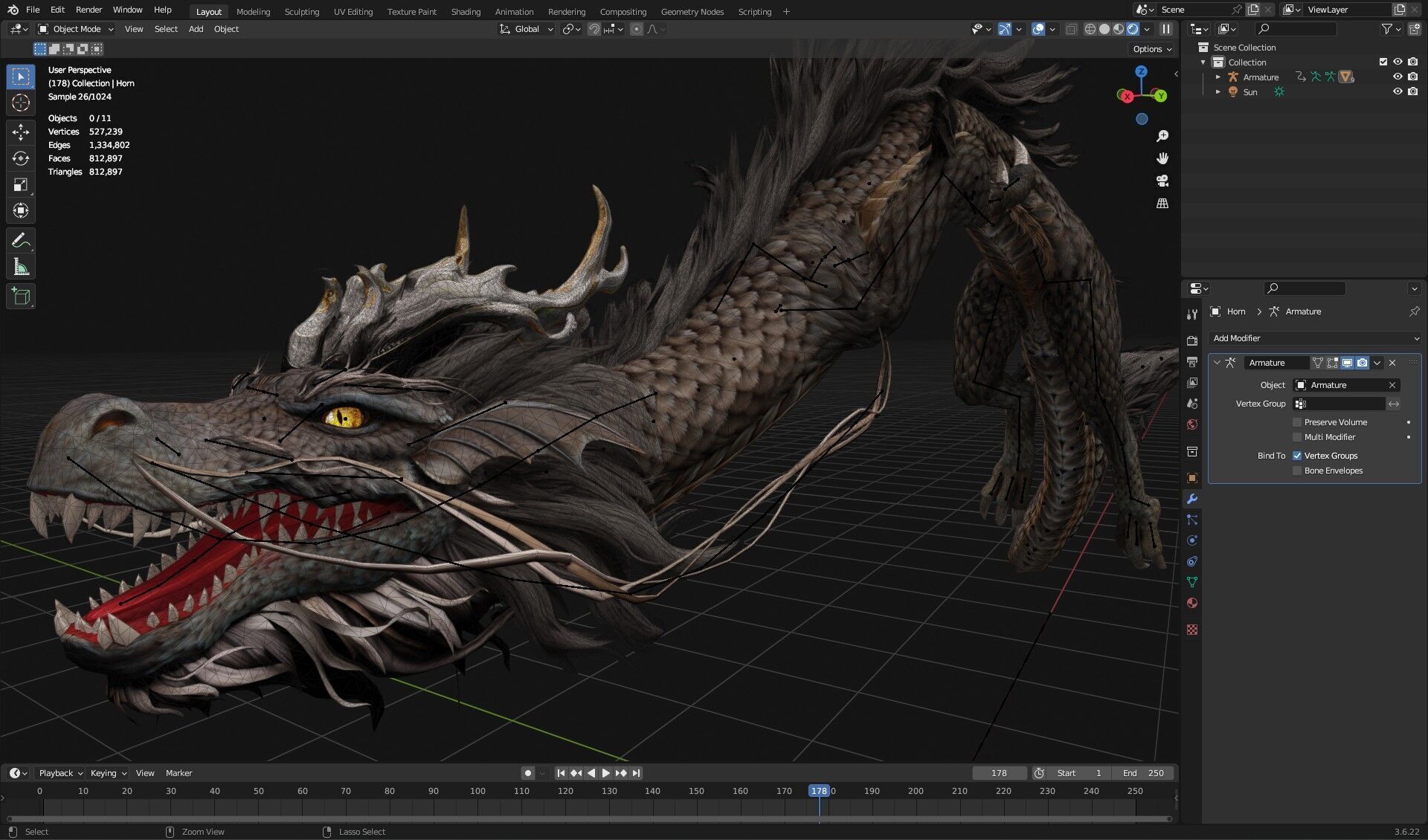The image size is (1428, 840).
Task: Click the pan view hand icon
Action: [x=1162, y=158]
